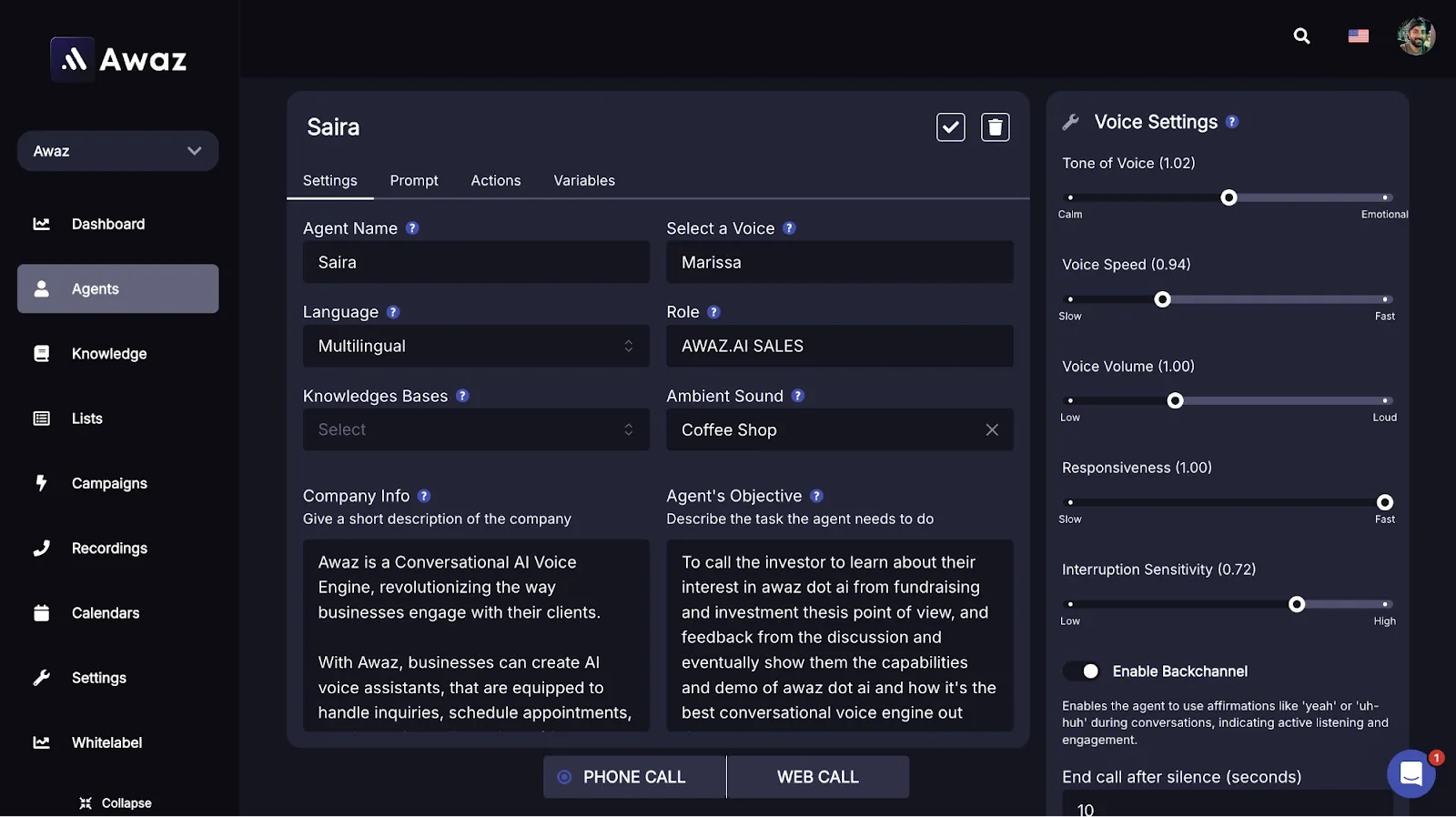The width and height of the screenshot is (1456, 817).
Task: Click the WEB CALL button
Action: (817, 777)
